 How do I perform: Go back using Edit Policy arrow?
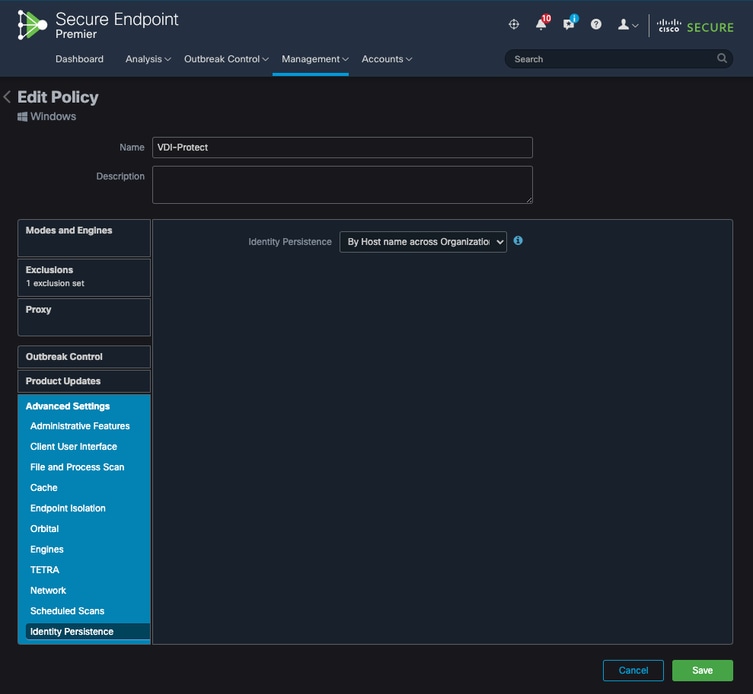tap(7, 97)
